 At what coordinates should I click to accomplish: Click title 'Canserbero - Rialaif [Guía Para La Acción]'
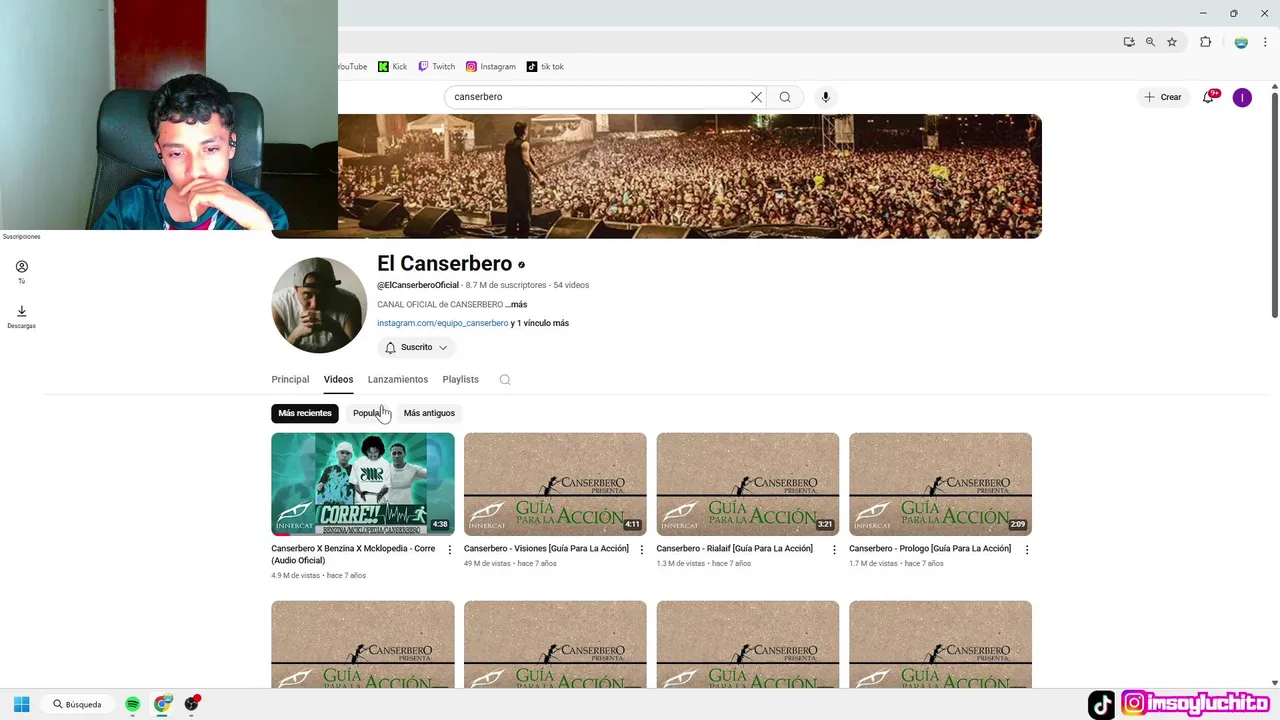735,549
